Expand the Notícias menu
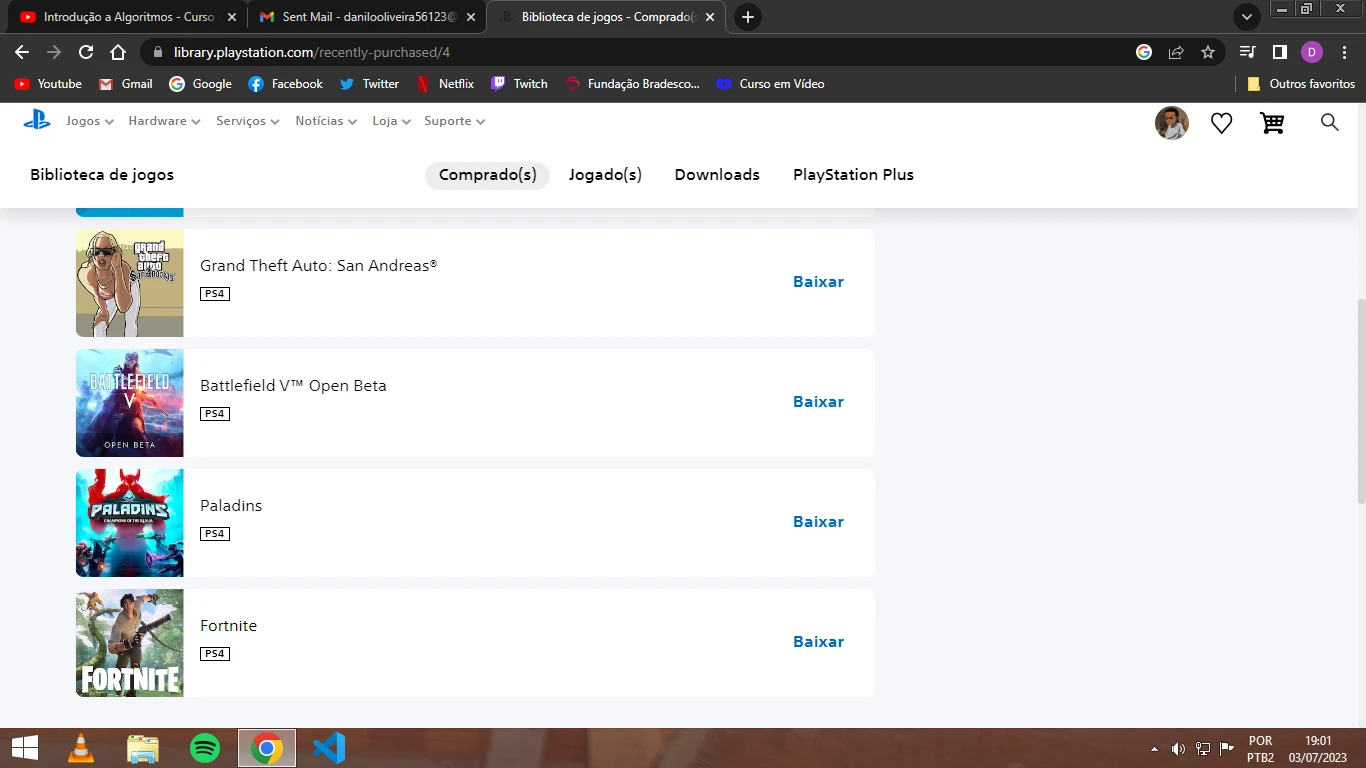Viewport: 1366px width, 768px height. coord(326,121)
